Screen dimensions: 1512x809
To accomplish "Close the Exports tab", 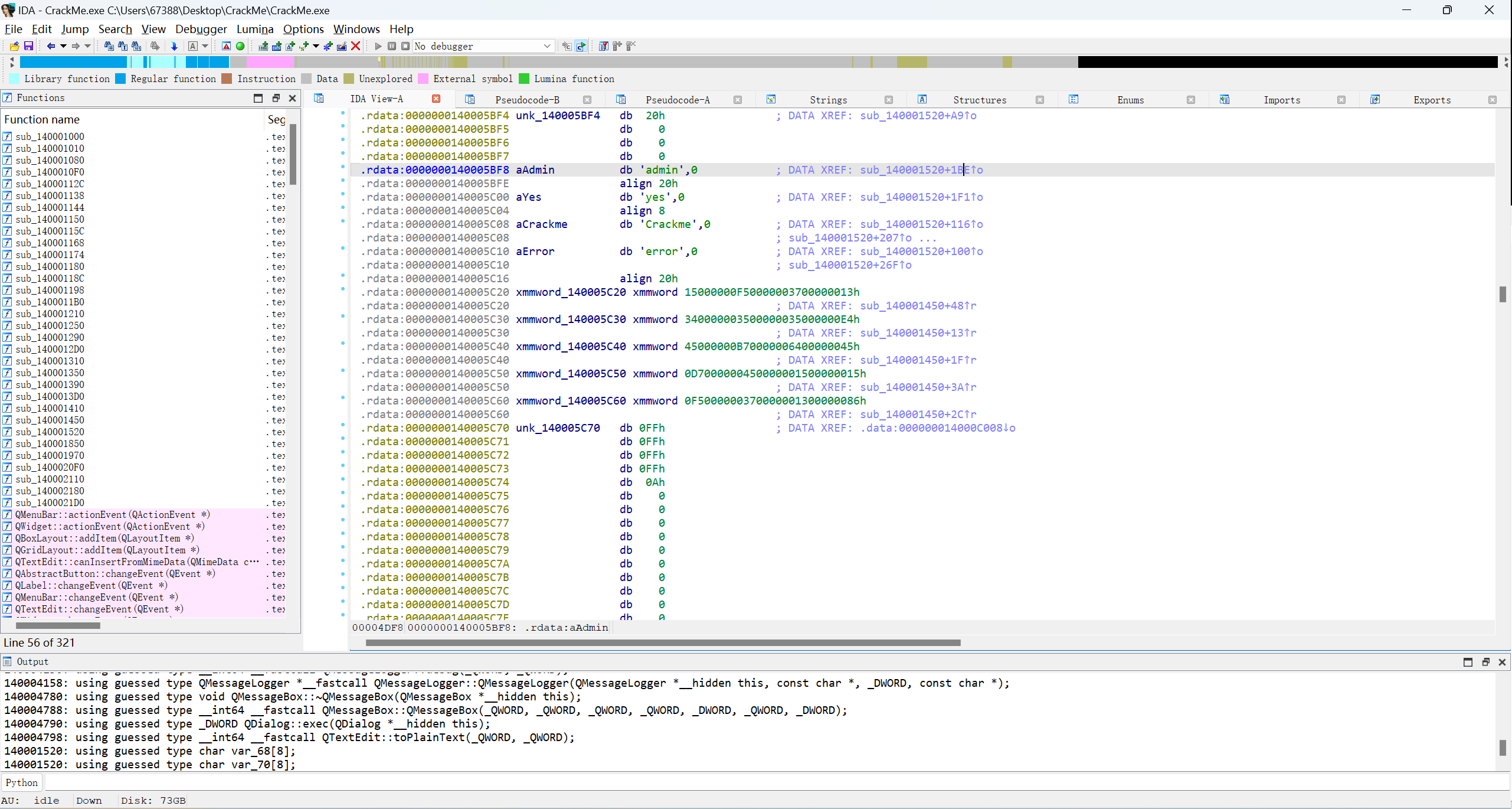I will 1492,100.
